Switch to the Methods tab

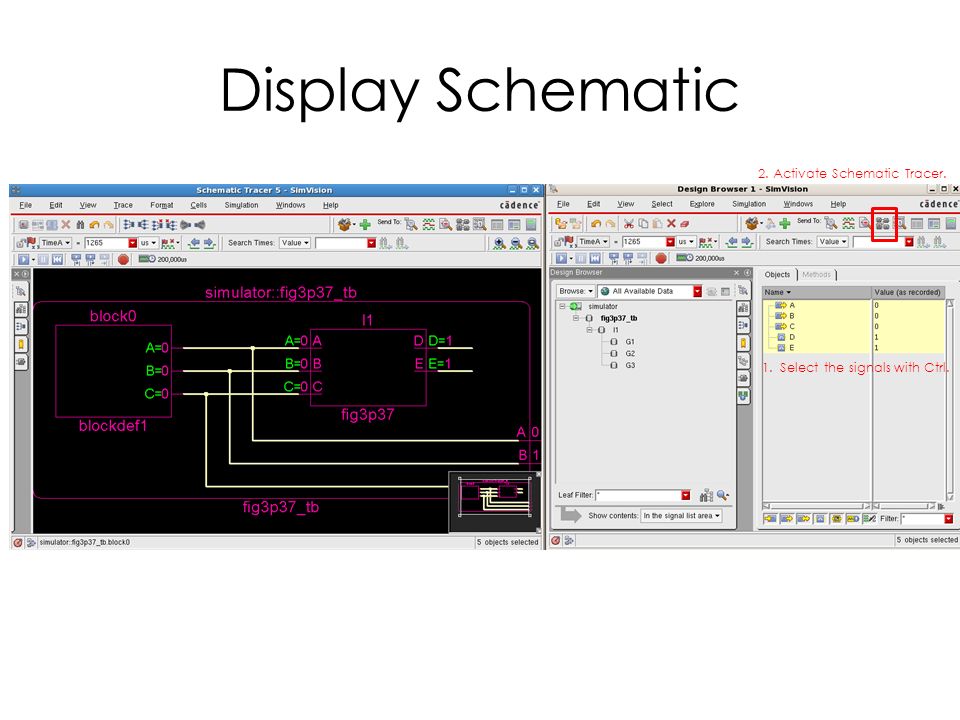(817, 275)
